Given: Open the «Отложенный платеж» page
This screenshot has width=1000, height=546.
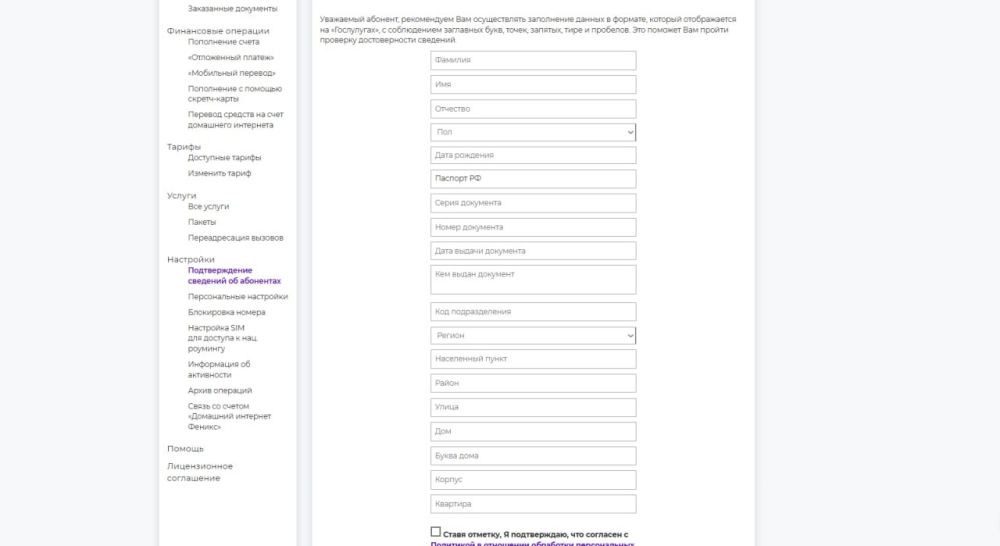Looking at the screenshot, I should point(231,57).
